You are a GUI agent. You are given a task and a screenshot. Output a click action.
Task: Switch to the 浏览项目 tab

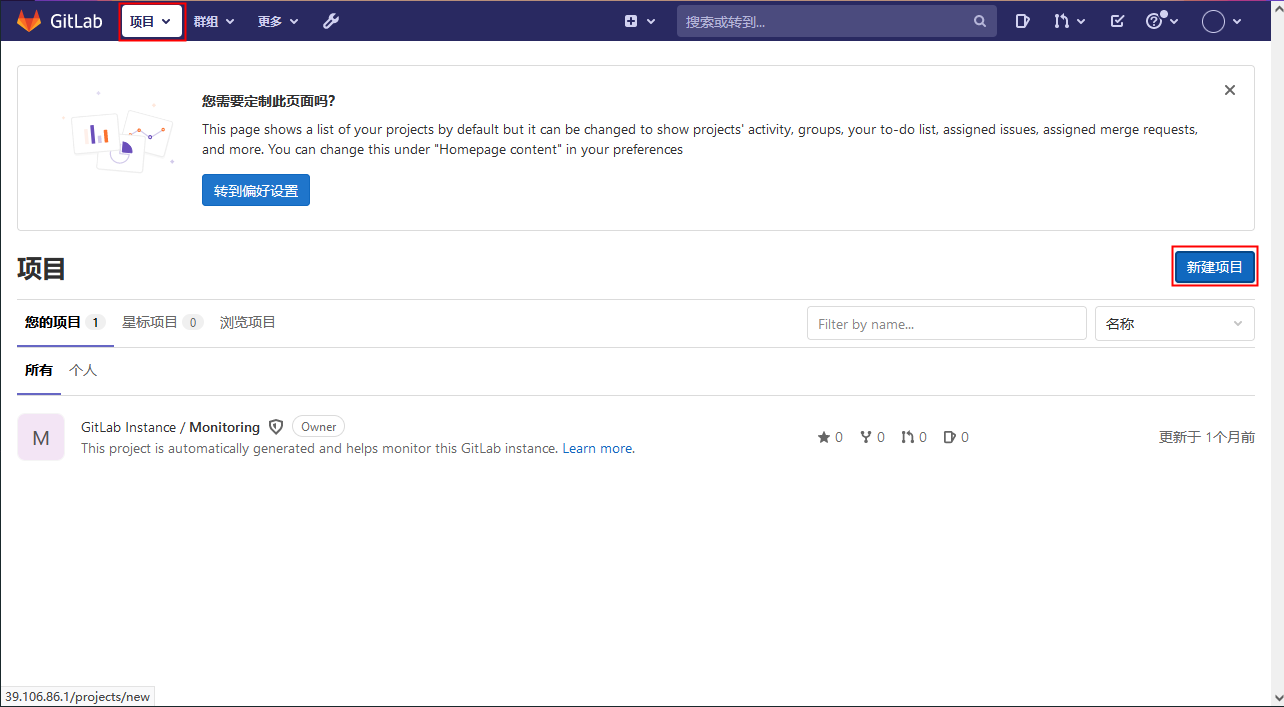[247, 322]
